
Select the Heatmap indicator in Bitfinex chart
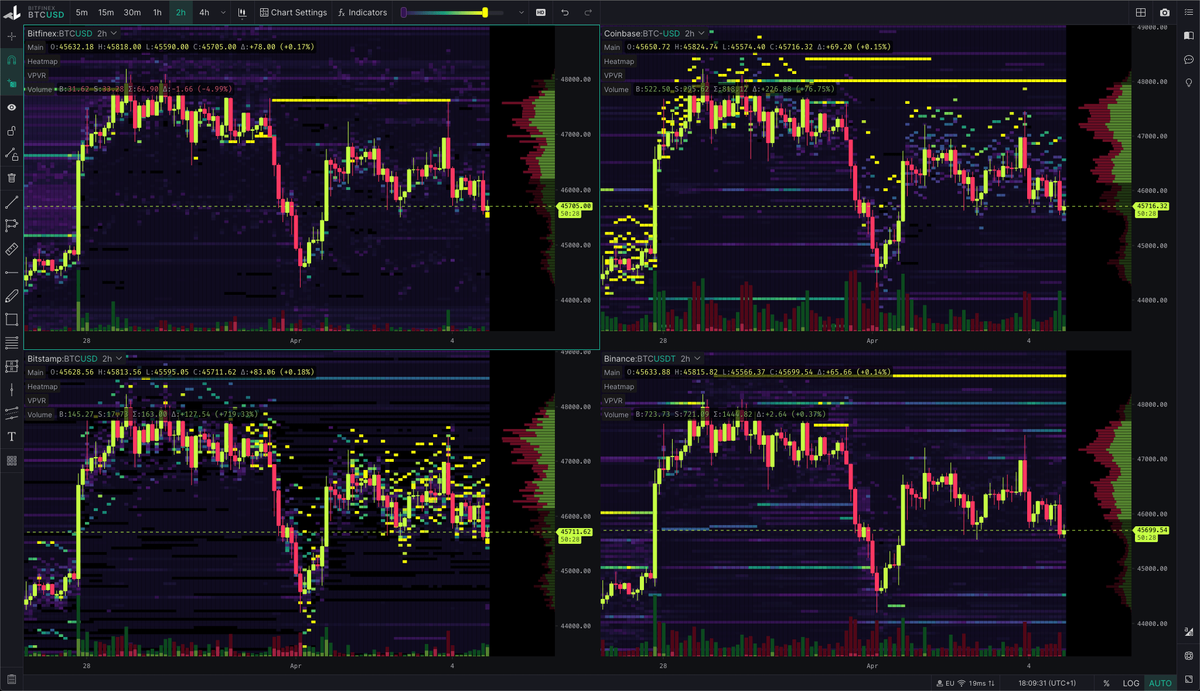coord(43,61)
